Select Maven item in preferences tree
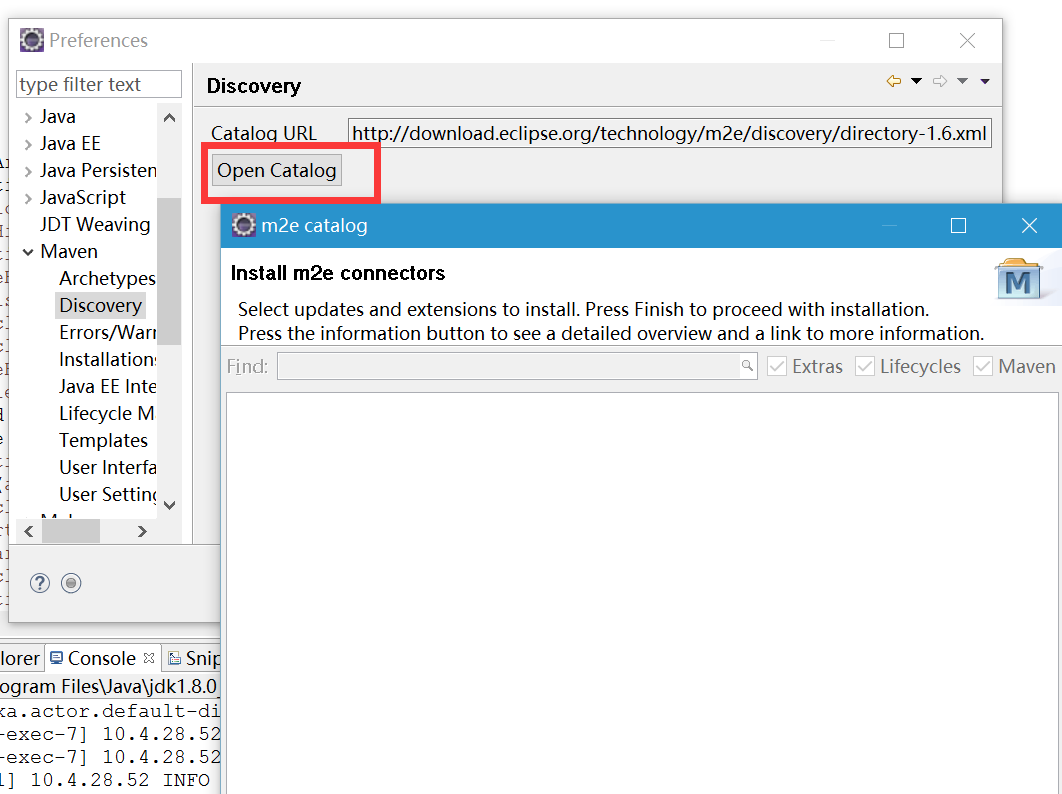This screenshot has width=1062, height=794. click(x=69, y=251)
